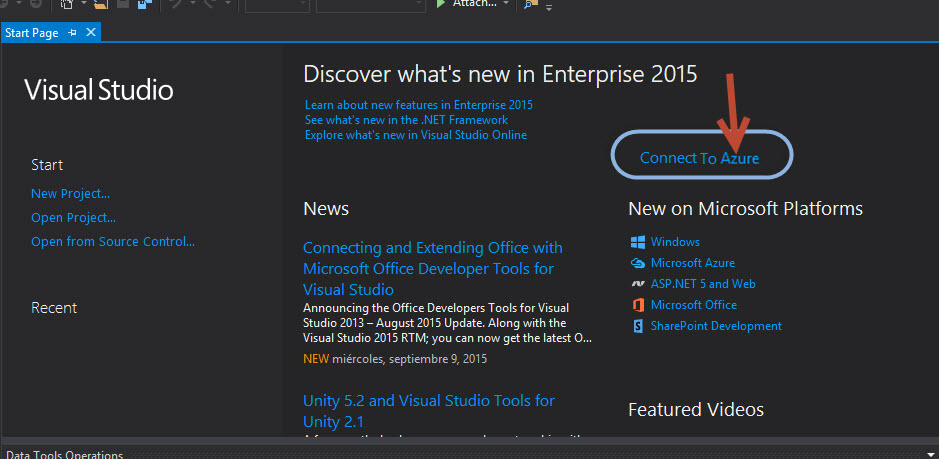Click the Windows logo icon
Image resolution: width=939 pixels, height=459 pixels.
(637, 242)
